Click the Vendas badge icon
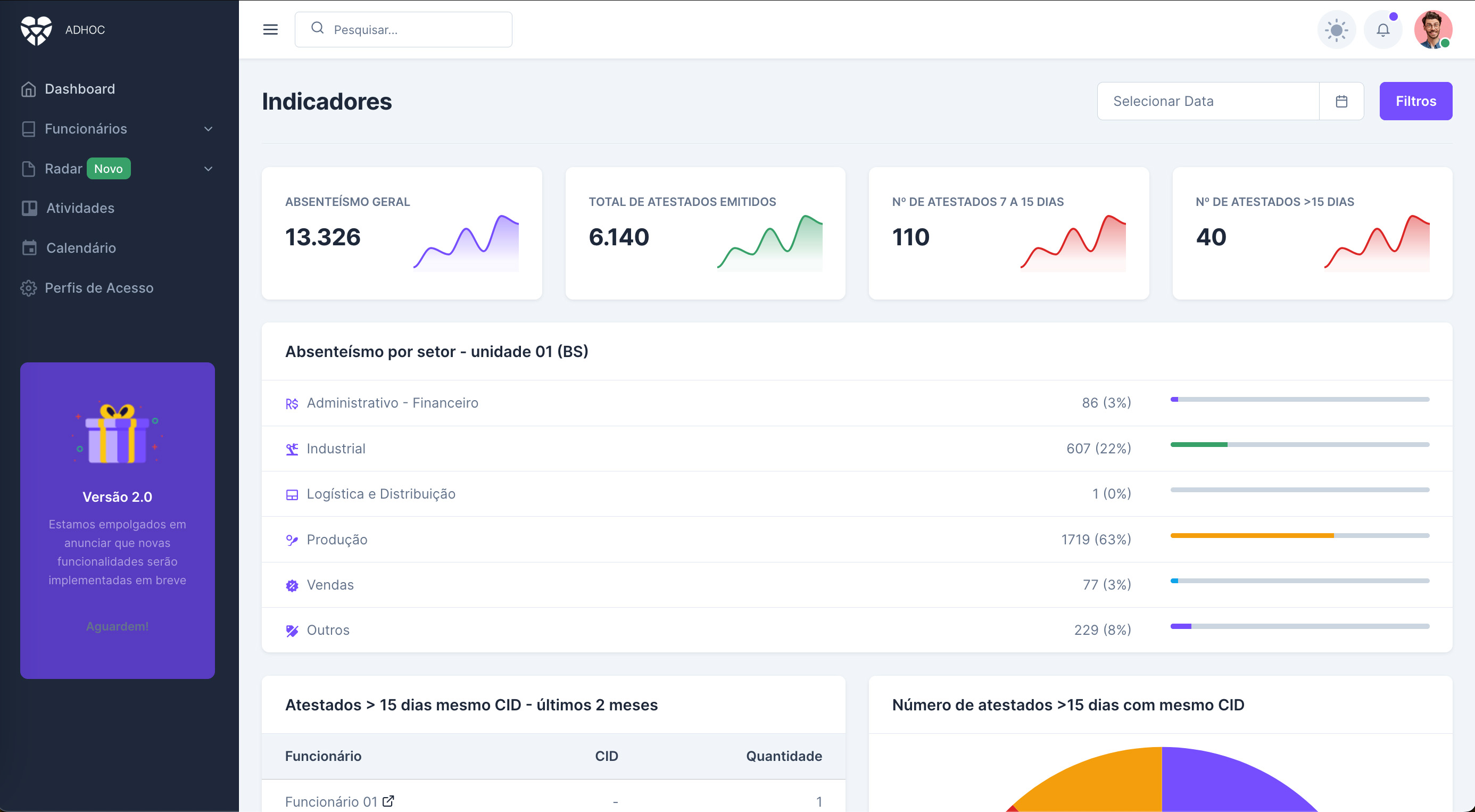The width and height of the screenshot is (1475, 812). pyautogui.click(x=292, y=585)
